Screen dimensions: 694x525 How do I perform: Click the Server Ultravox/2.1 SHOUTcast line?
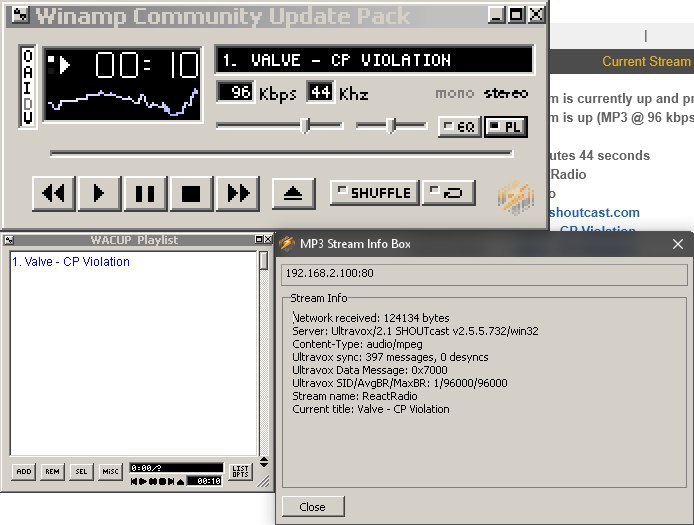coord(415,331)
